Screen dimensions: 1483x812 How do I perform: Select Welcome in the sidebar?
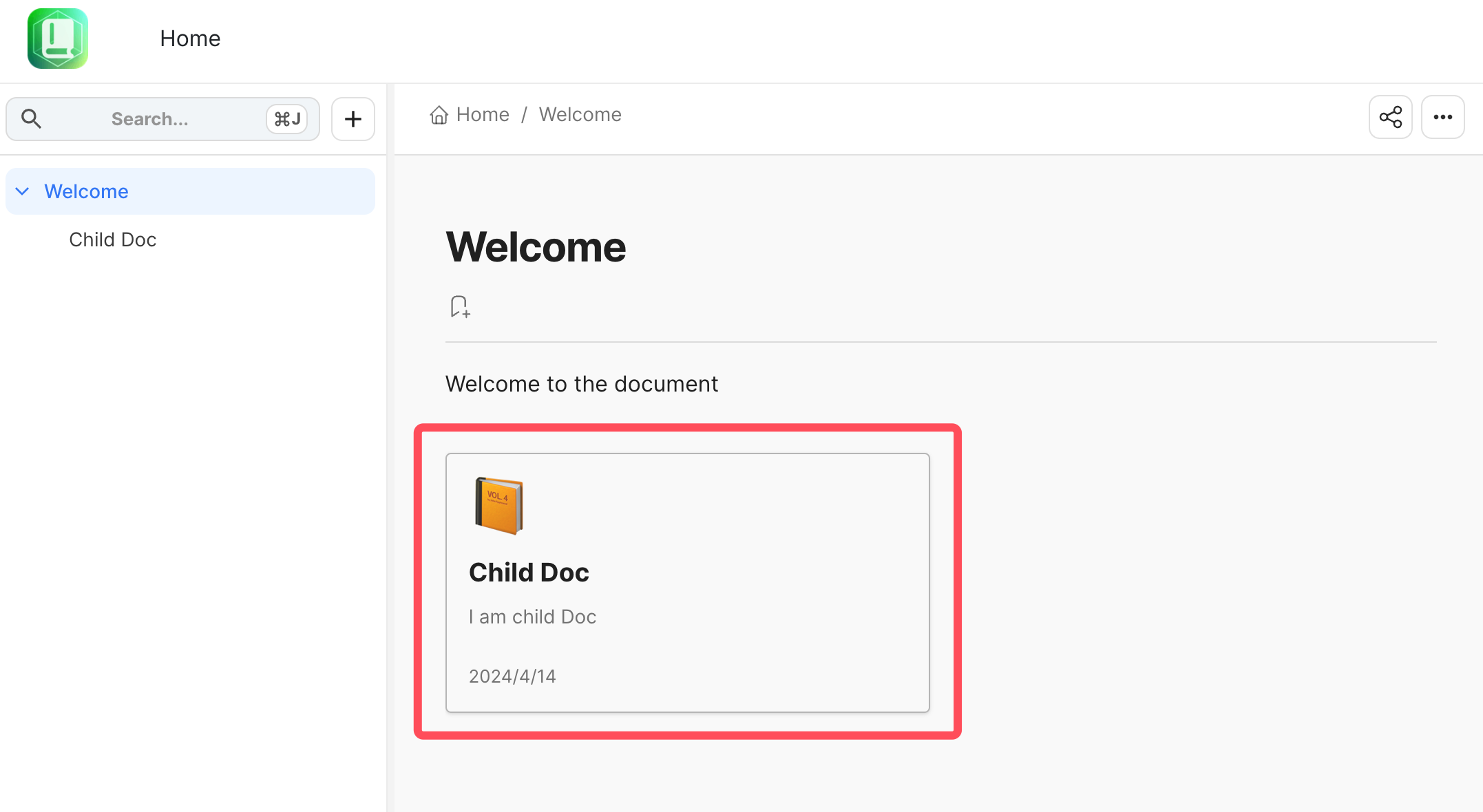[87, 191]
